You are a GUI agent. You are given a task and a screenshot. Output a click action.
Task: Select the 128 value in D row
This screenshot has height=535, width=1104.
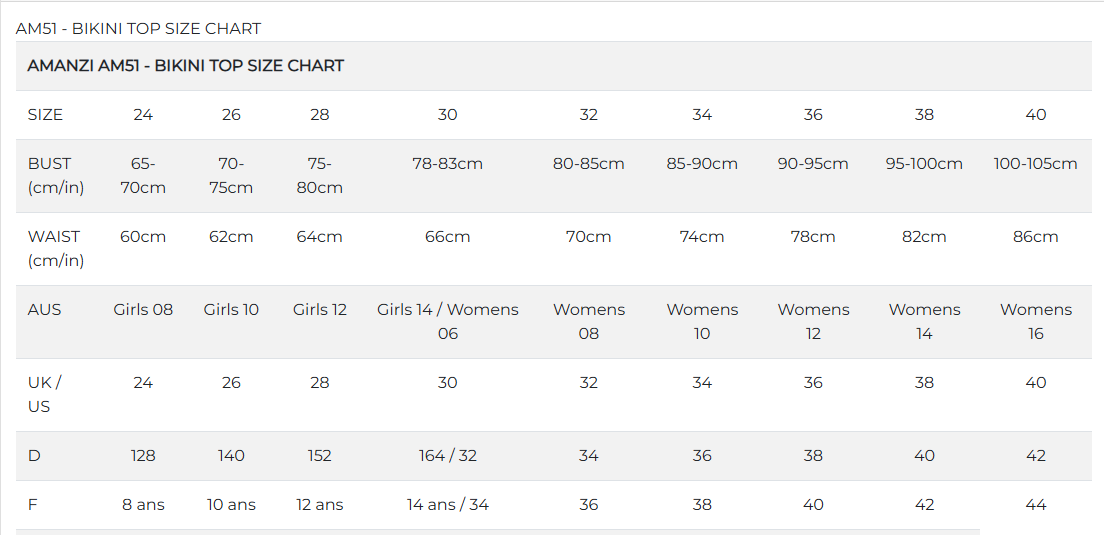pyautogui.click(x=143, y=456)
